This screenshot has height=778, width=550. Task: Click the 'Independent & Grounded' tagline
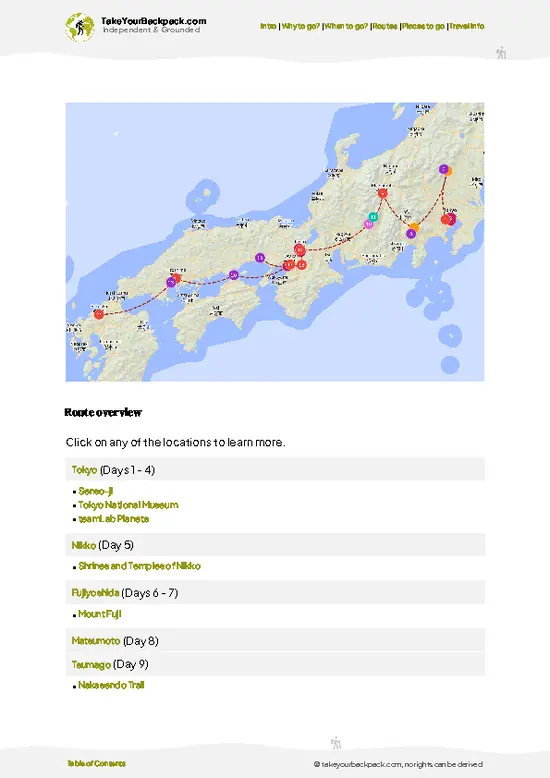(151, 30)
